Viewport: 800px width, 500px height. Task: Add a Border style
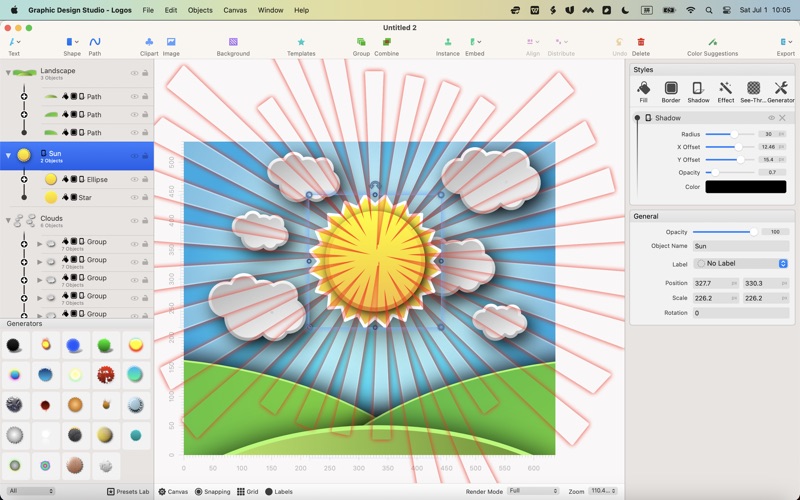click(671, 92)
